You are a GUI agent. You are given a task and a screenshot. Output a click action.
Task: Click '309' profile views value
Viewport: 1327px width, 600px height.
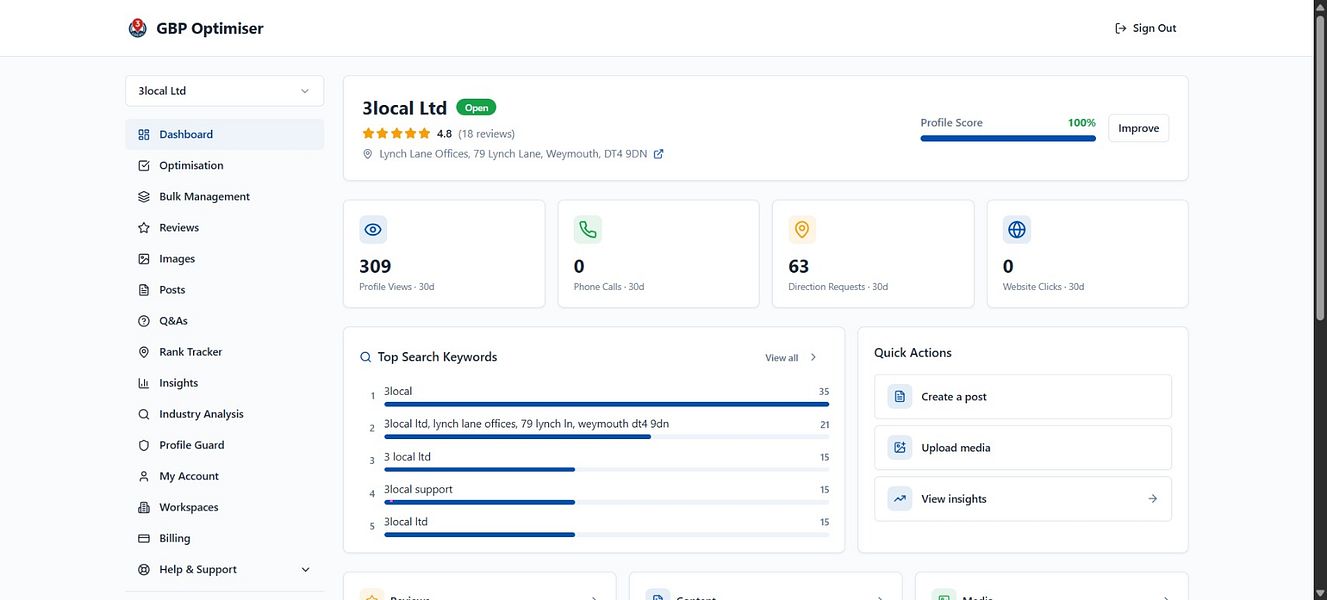[x=375, y=266]
